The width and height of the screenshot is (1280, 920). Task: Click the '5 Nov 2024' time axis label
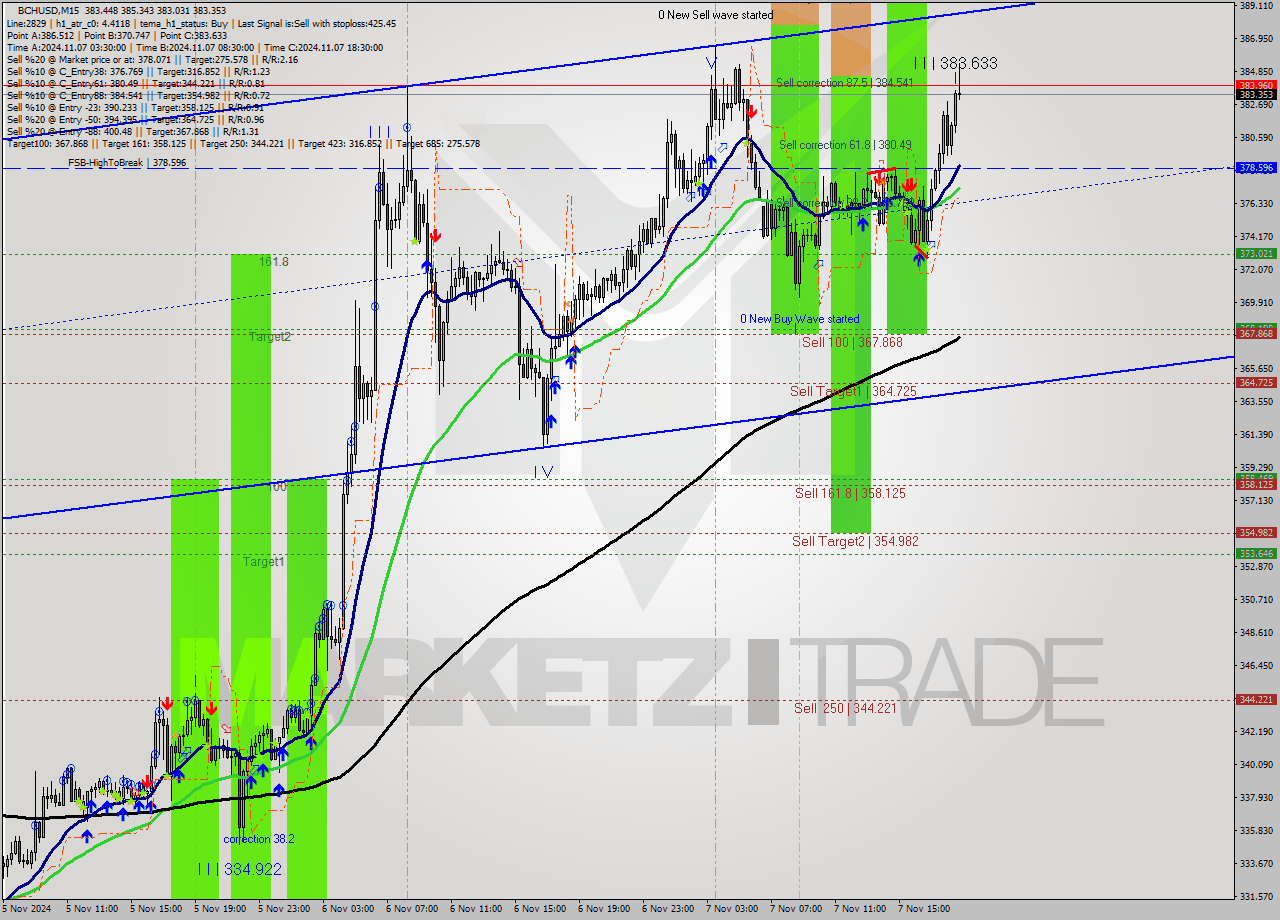tap(25, 910)
